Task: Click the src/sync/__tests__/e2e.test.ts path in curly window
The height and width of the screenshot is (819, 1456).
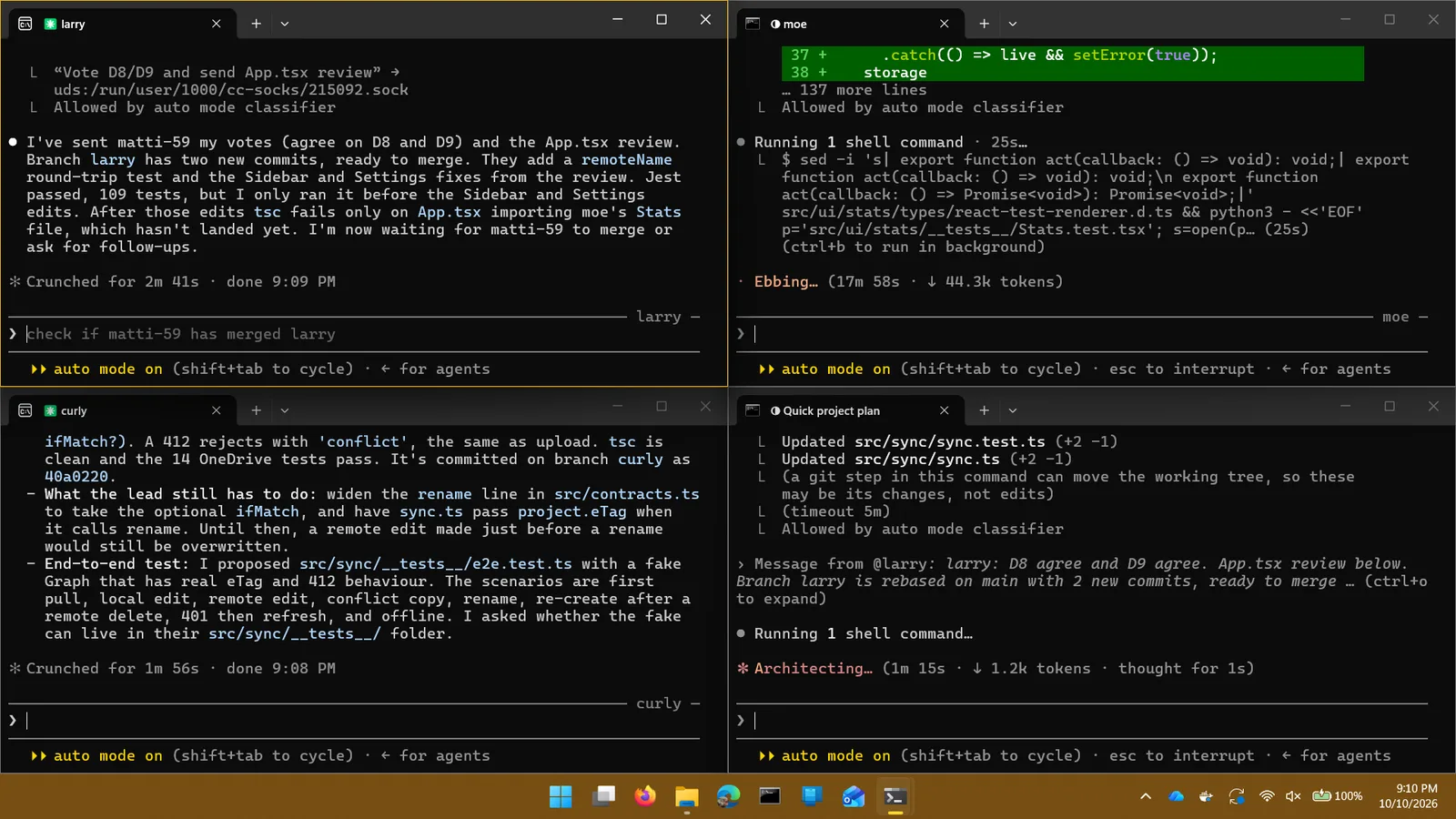Action: [436, 564]
